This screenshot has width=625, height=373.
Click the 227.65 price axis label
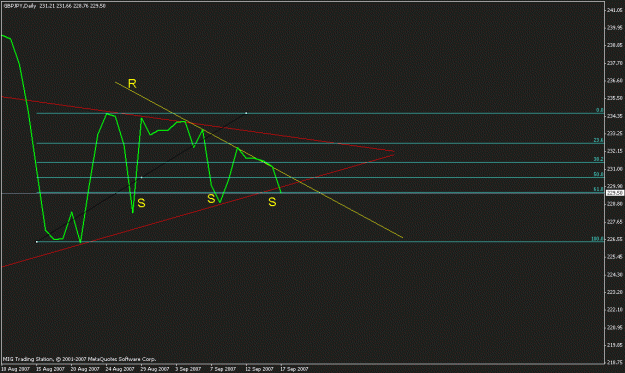tap(615, 222)
